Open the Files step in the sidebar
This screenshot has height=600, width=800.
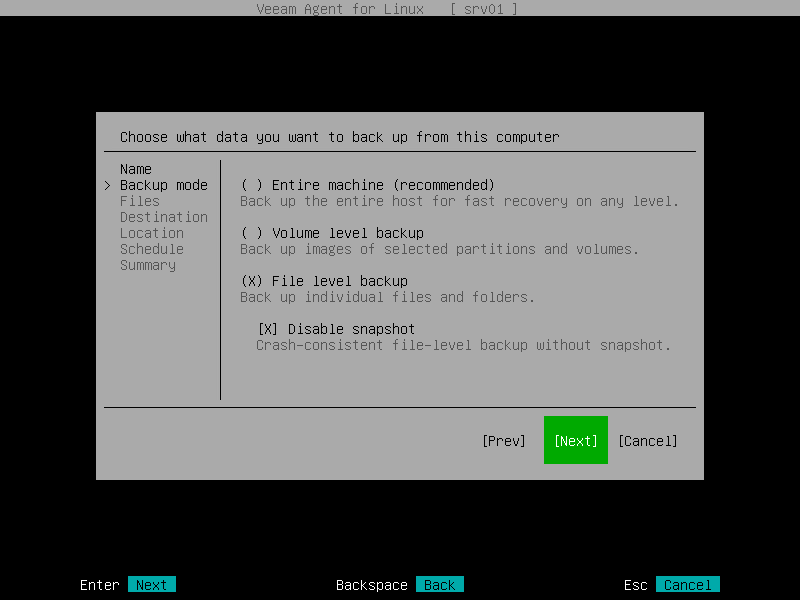[x=140, y=201]
